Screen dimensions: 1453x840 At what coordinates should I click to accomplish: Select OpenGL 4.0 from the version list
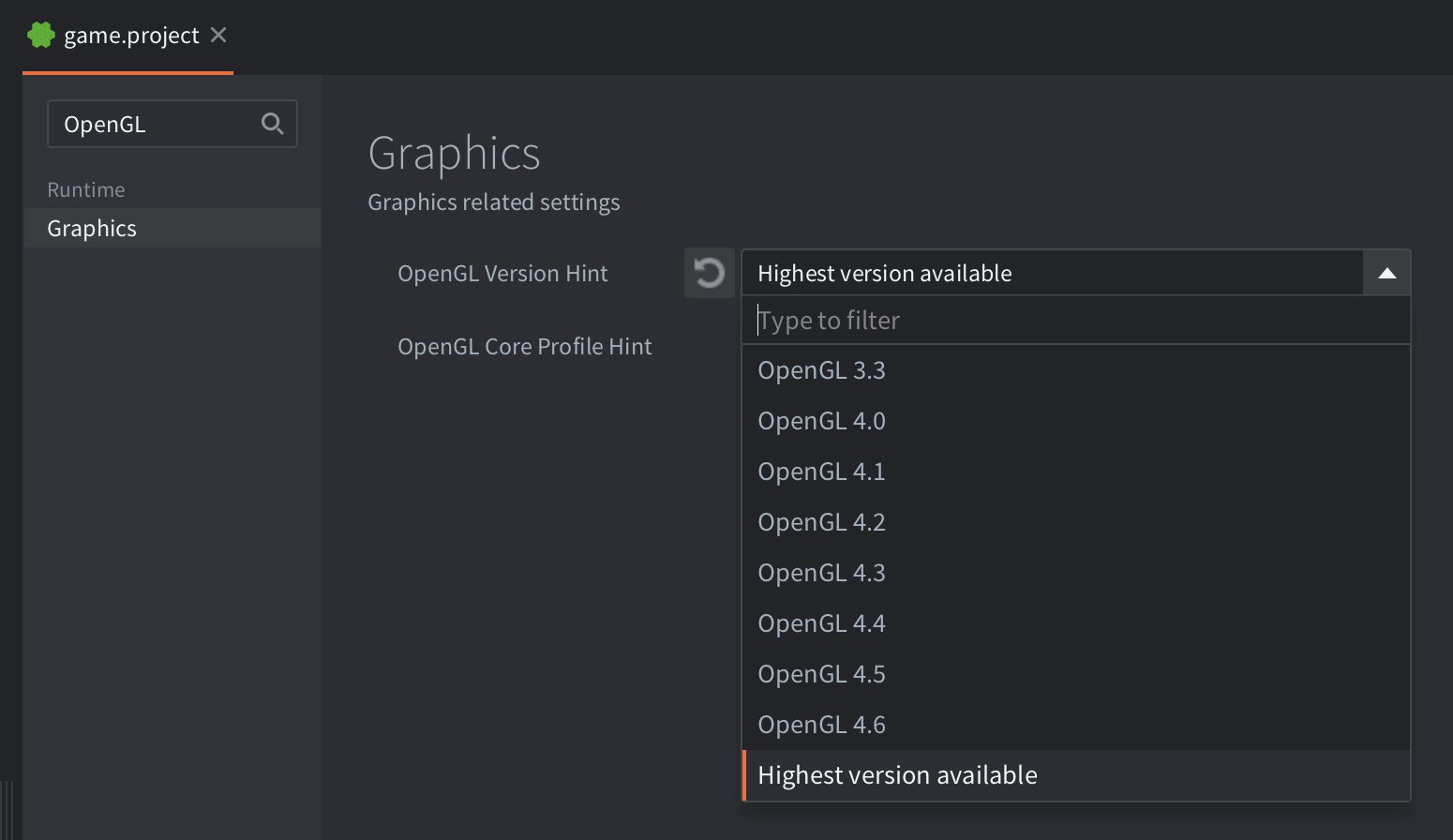tap(821, 420)
